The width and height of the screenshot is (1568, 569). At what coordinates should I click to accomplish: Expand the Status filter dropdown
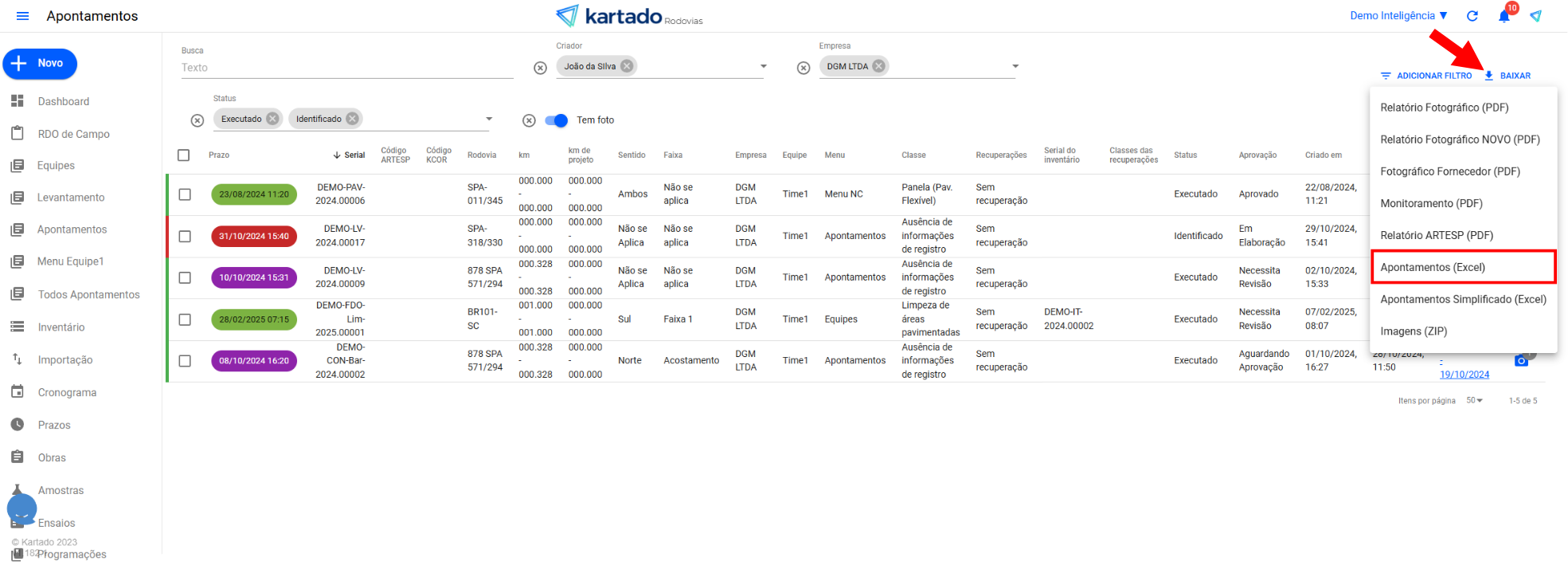pyautogui.click(x=489, y=119)
